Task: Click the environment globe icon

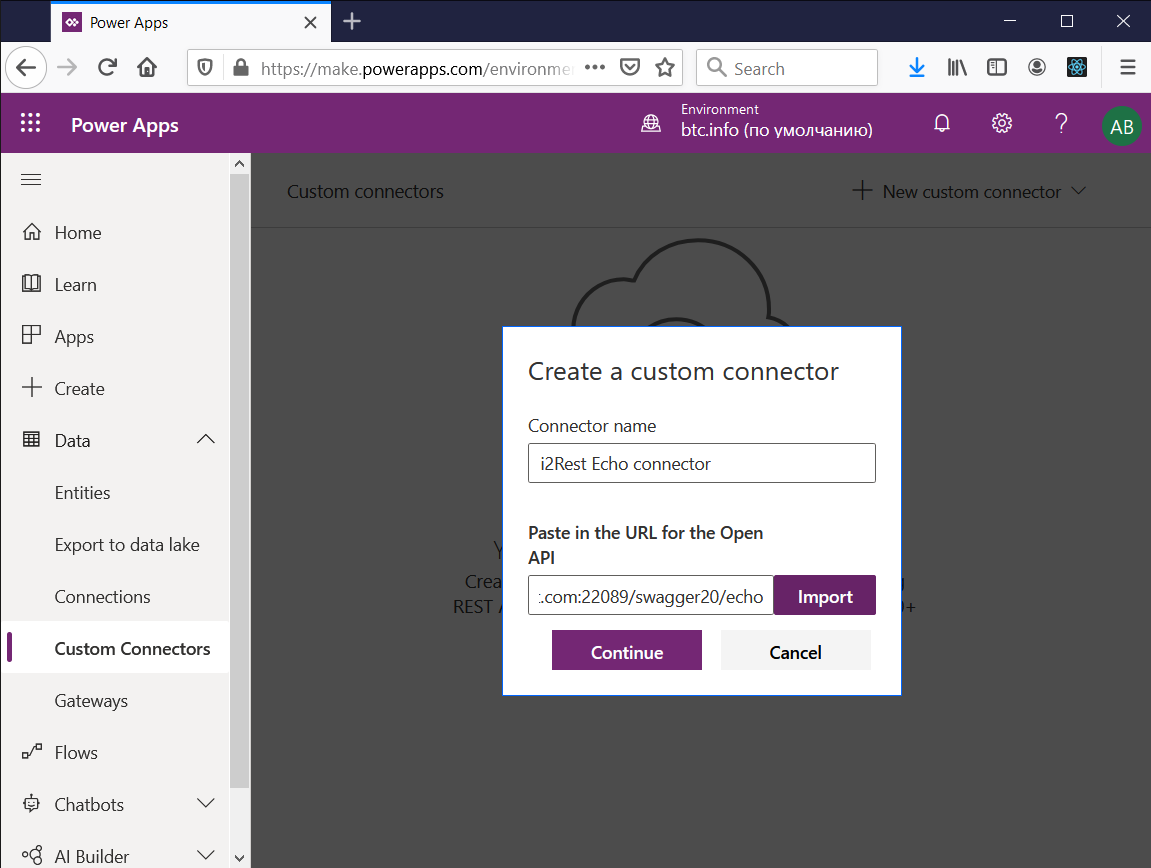Action: click(x=651, y=123)
